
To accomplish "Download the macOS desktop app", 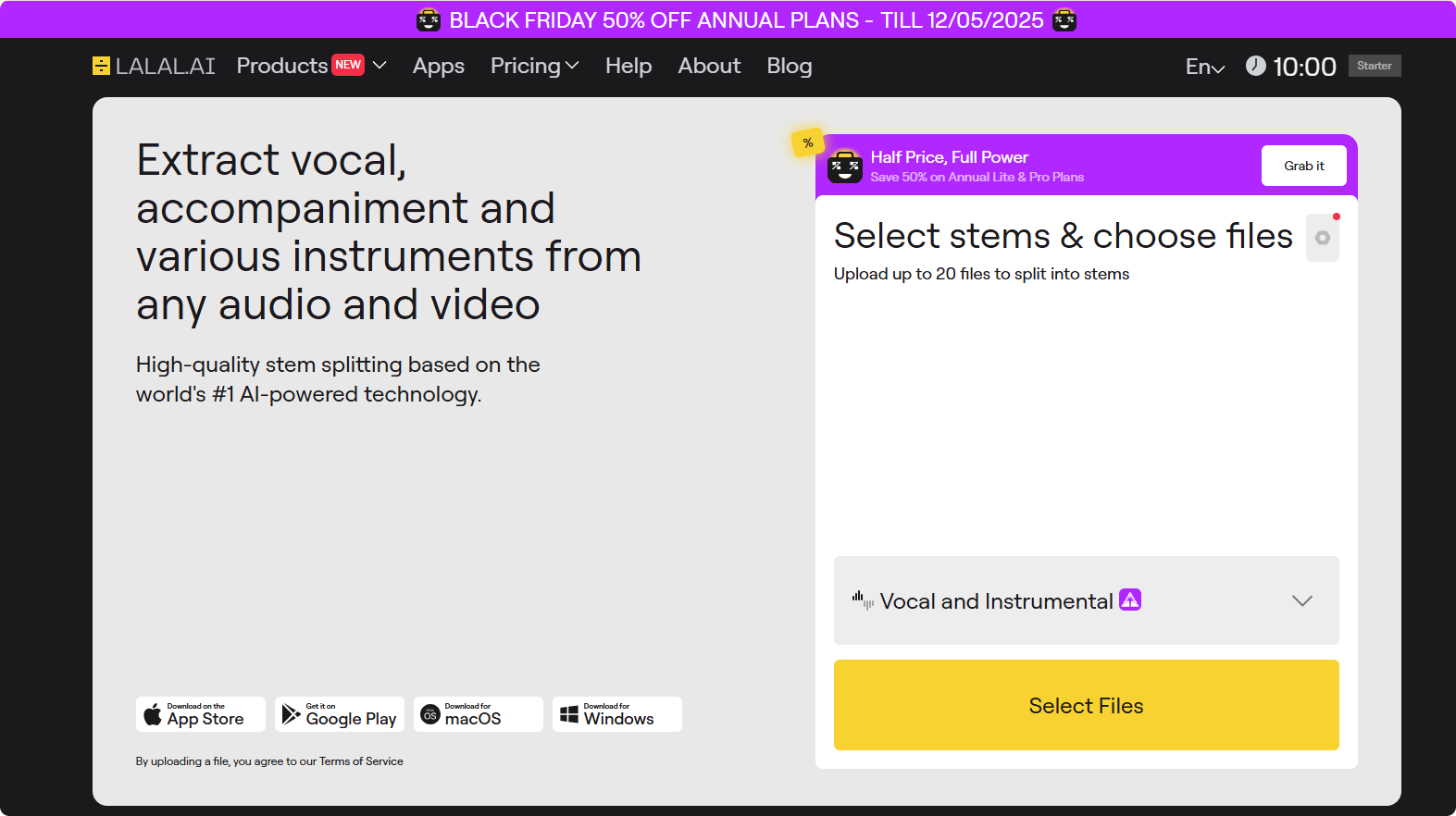I will (479, 714).
